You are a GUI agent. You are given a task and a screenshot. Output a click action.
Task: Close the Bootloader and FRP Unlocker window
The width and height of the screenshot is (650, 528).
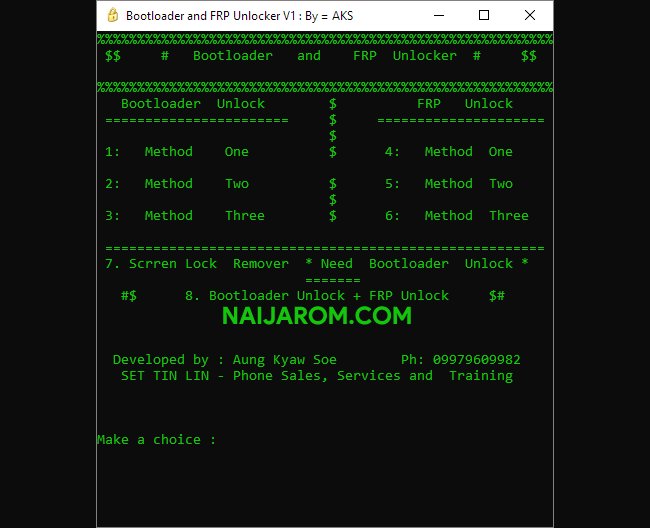[530, 15]
